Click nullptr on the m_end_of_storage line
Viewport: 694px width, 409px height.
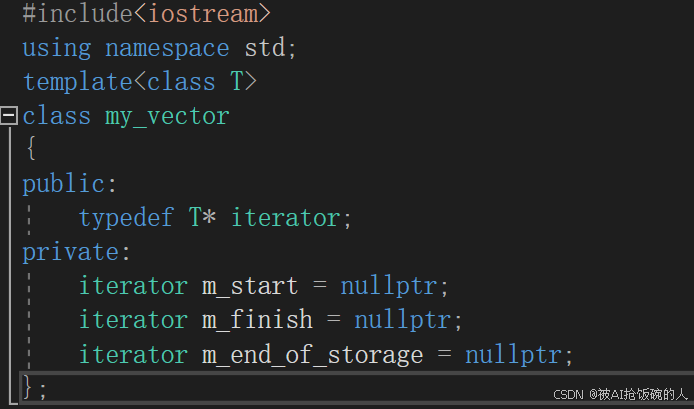(513, 356)
